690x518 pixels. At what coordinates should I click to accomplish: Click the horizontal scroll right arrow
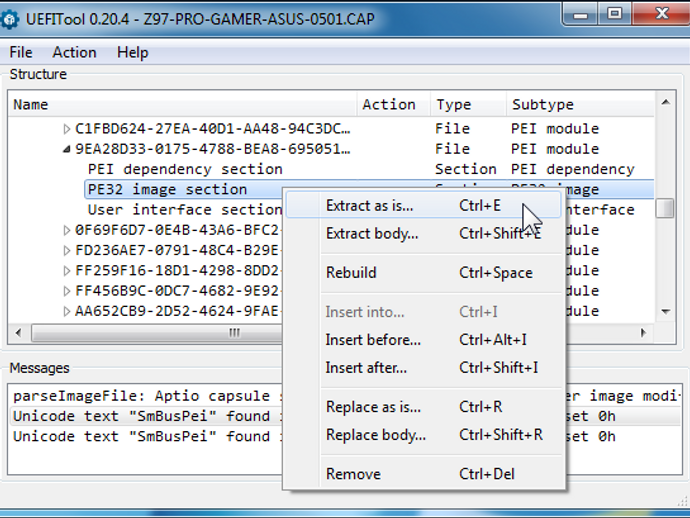(644, 333)
